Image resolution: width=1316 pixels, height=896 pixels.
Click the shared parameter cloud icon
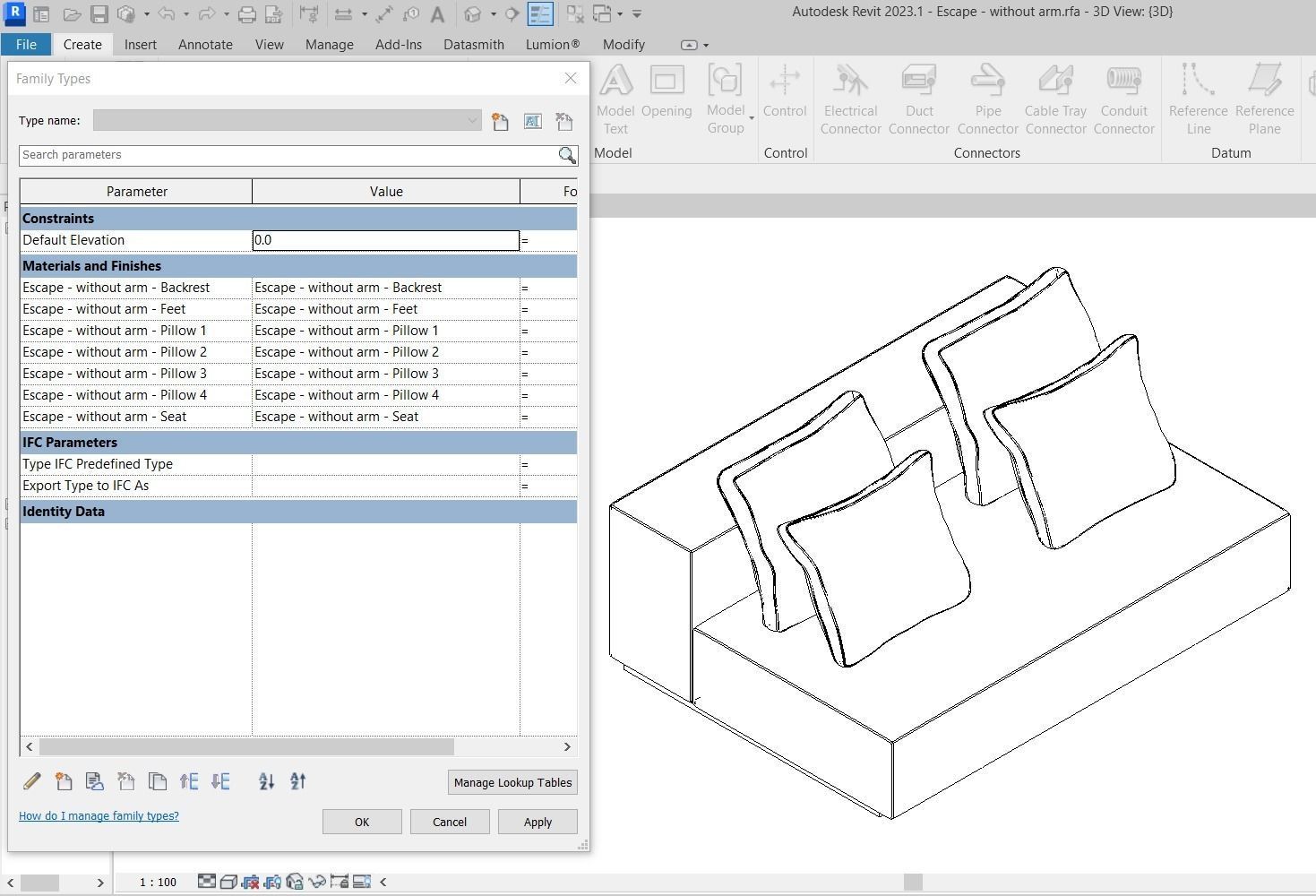coord(94,781)
